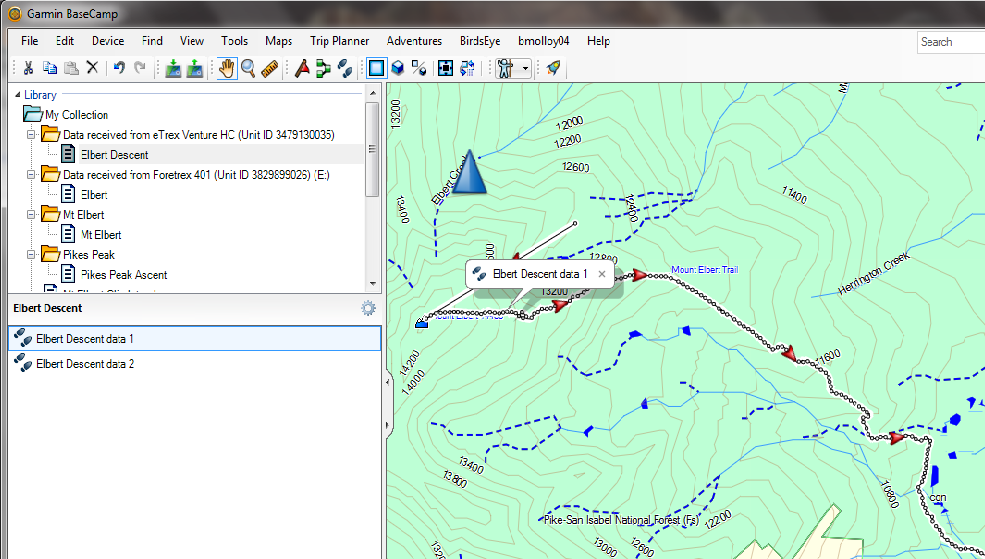Select Data received from Foretrex 401 folder
Screen dimensions: 985x559
pos(196,175)
